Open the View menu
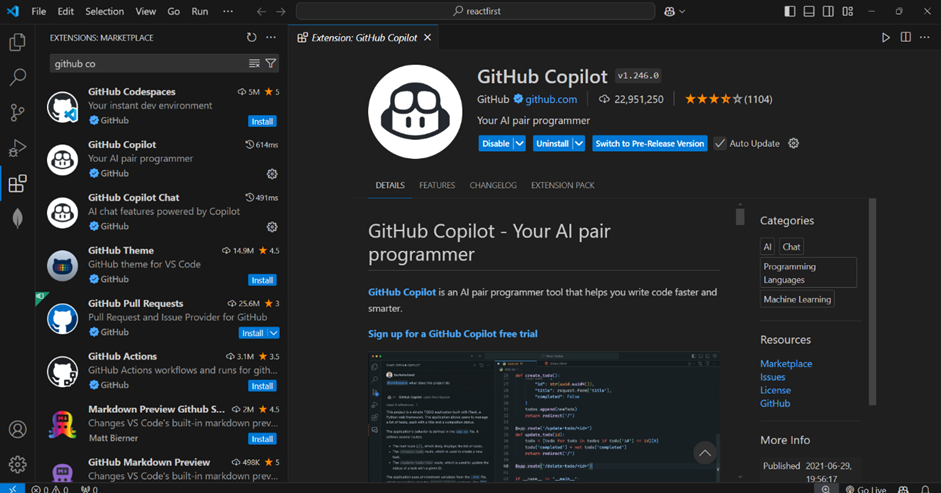 [145, 11]
